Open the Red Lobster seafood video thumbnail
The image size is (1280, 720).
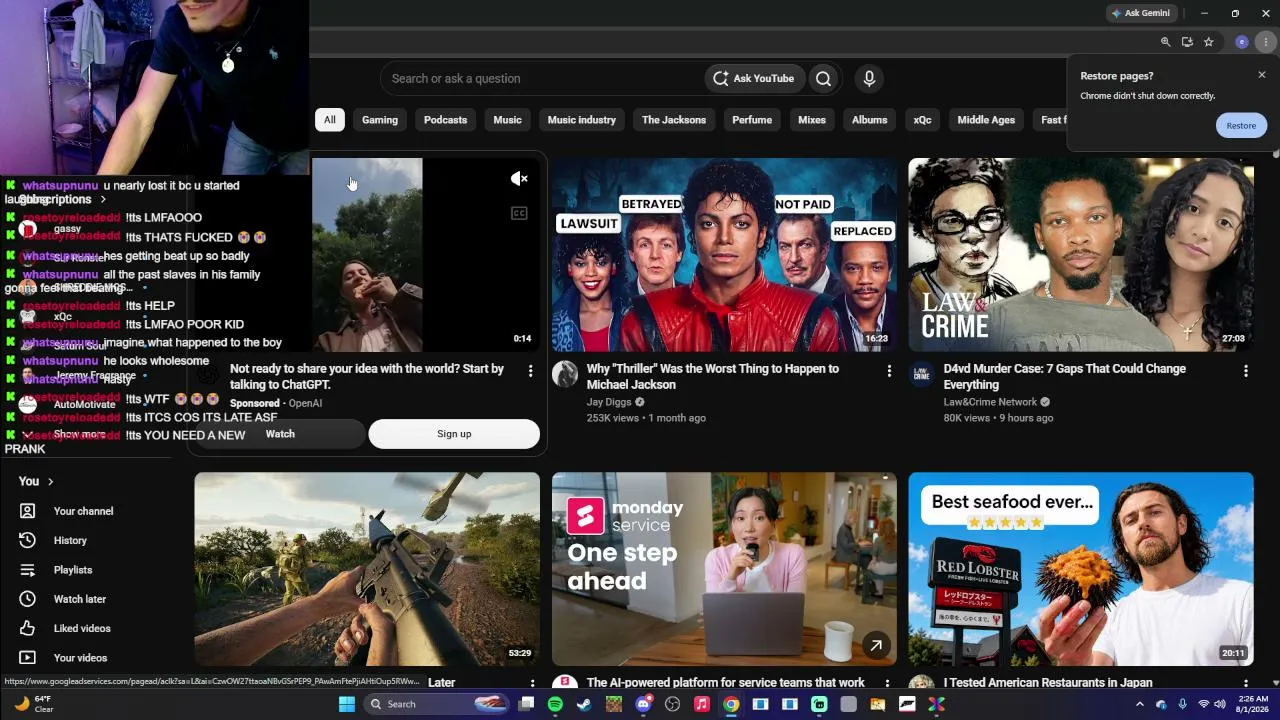pyautogui.click(x=1081, y=569)
